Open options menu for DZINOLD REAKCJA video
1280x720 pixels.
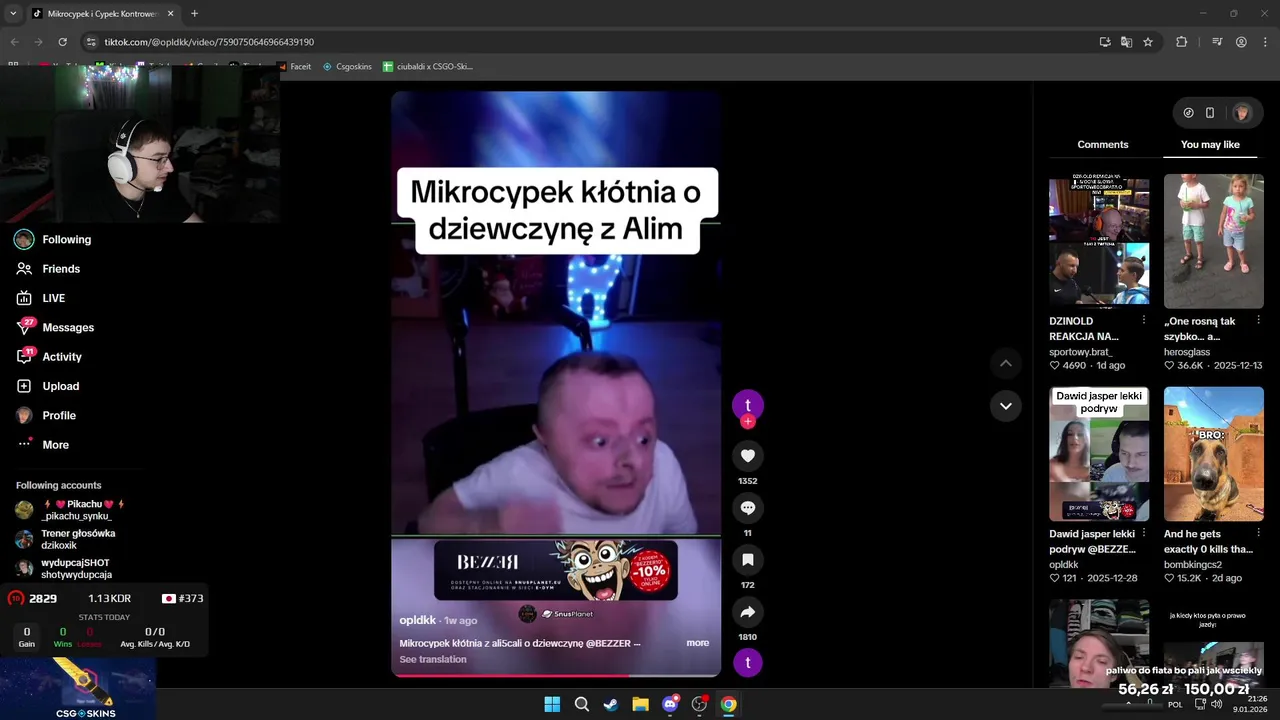(x=1144, y=320)
